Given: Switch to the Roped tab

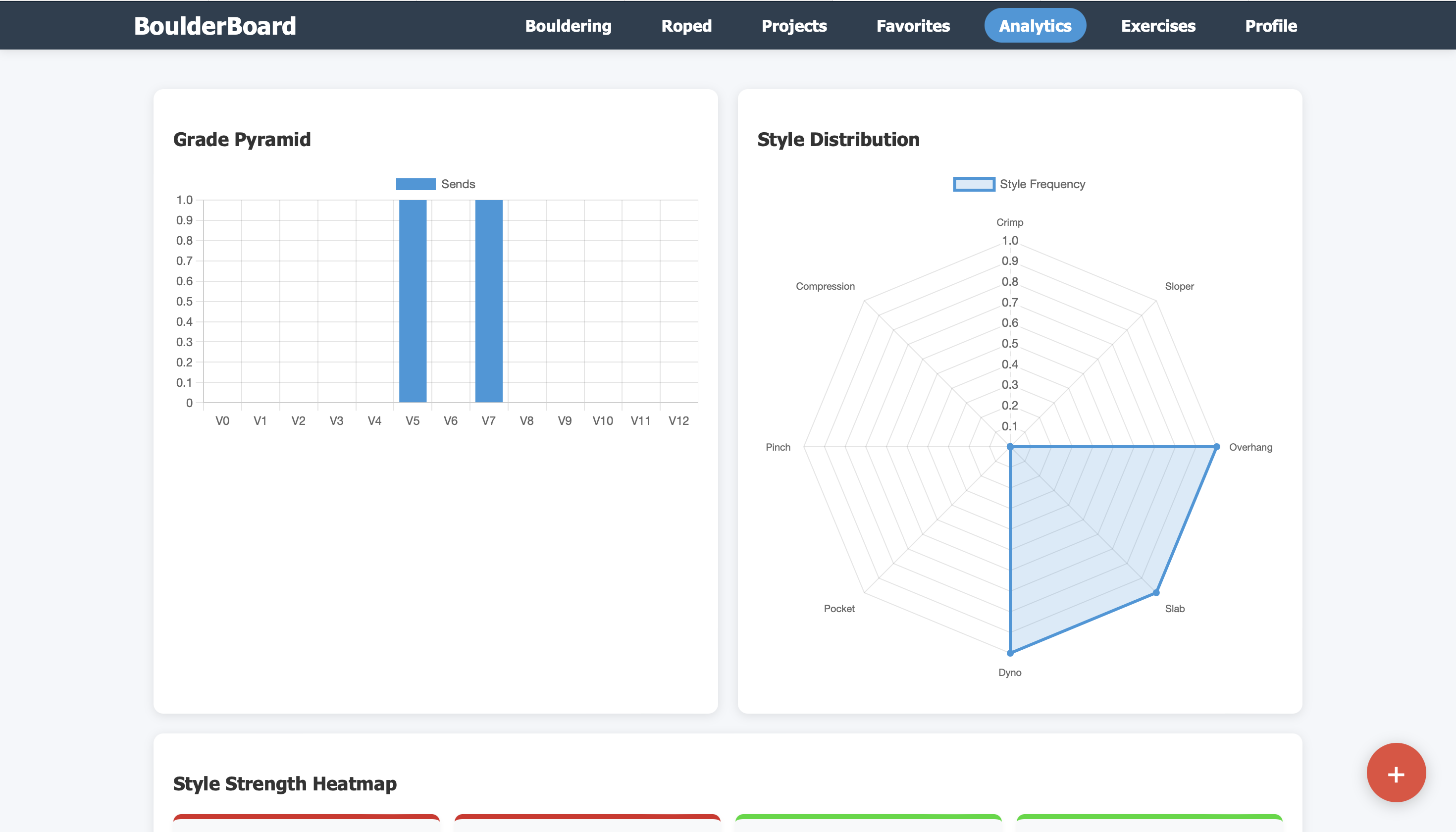Looking at the screenshot, I should point(686,26).
